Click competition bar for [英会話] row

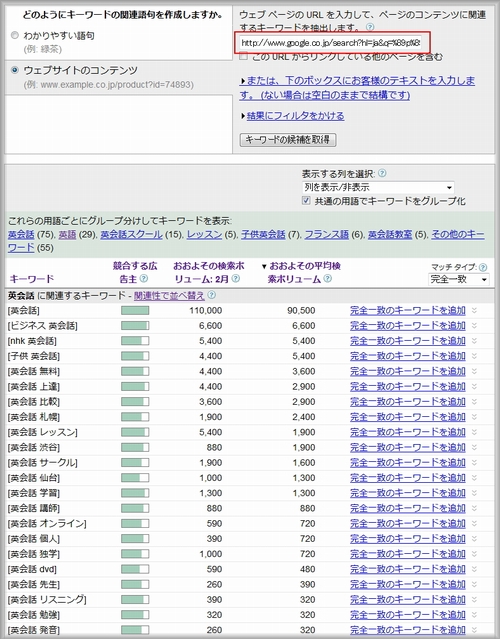click(135, 311)
